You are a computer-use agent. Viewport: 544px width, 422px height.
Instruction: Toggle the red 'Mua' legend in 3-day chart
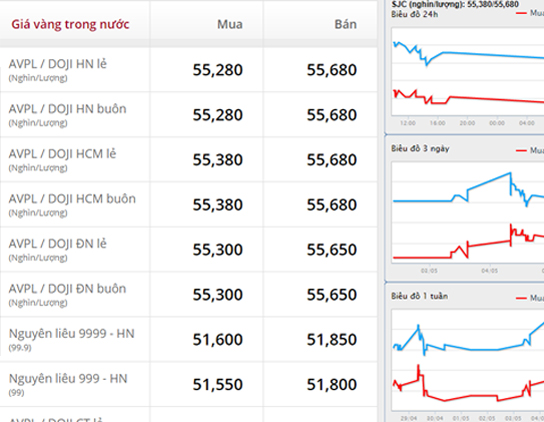[530, 150]
